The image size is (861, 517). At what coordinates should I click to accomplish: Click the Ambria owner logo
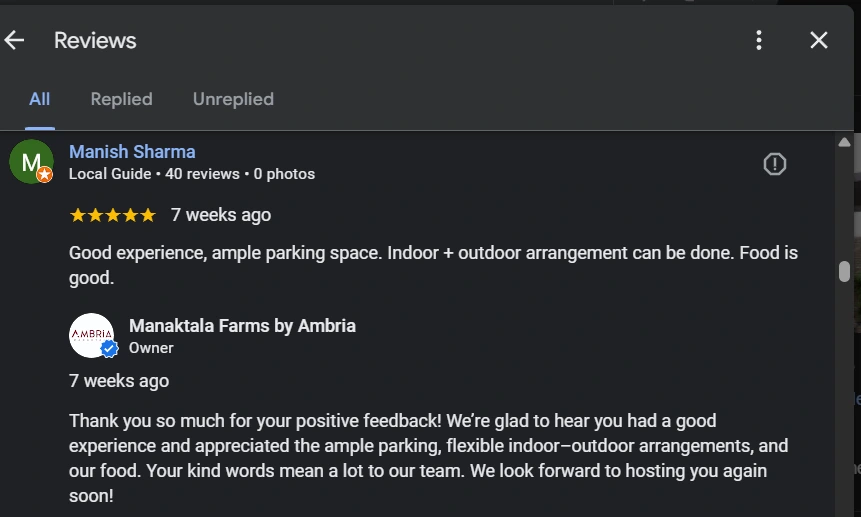click(x=89, y=334)
